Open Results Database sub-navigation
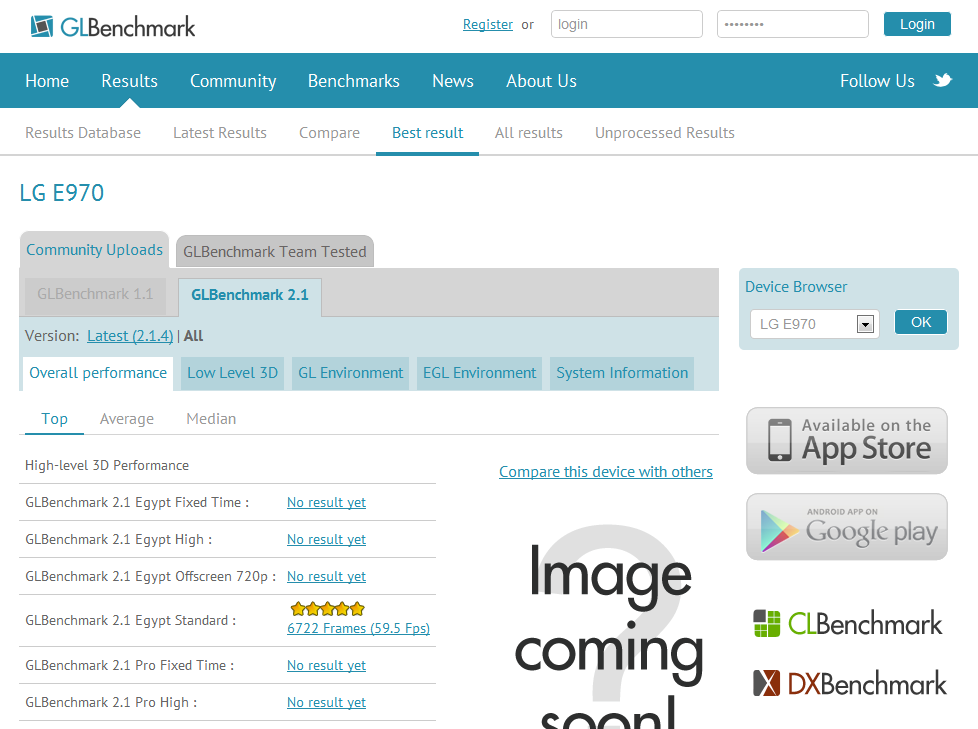This screenshot has height=729, width=978. click(83, 133)
